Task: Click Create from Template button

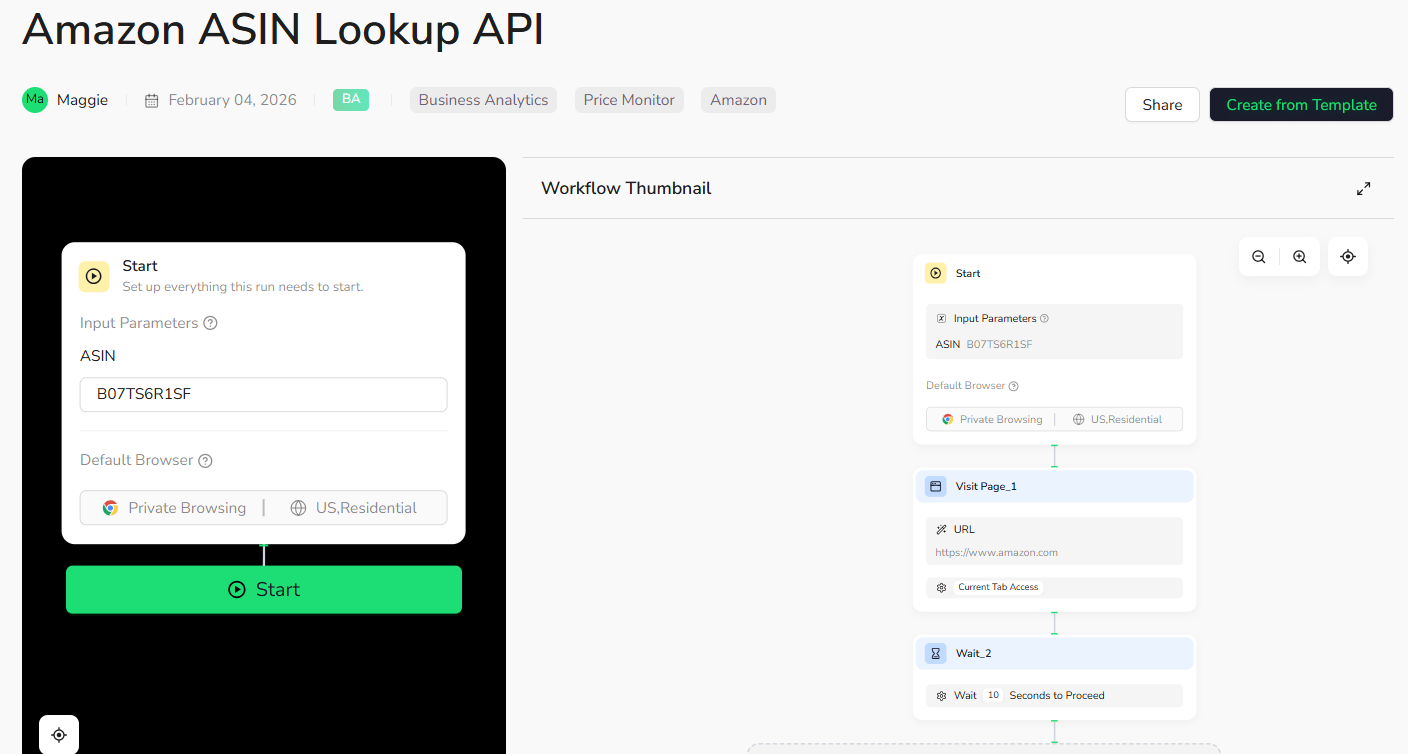Action: (x=1301, y=105)
